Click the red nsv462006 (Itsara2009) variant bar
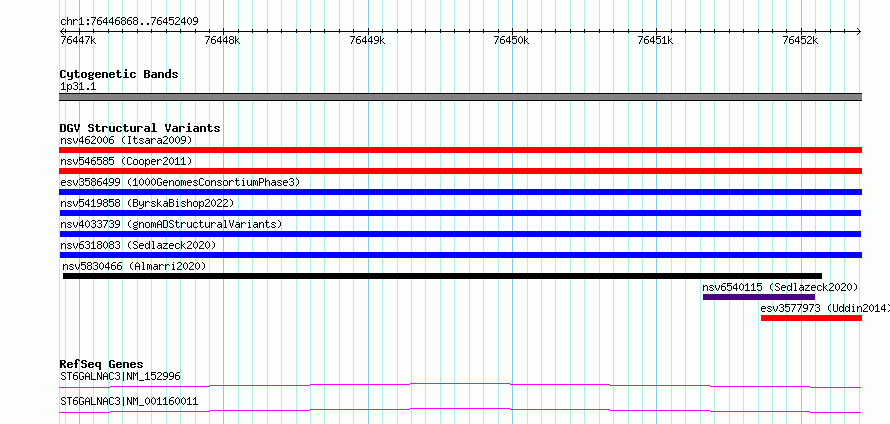 (460, 150)
